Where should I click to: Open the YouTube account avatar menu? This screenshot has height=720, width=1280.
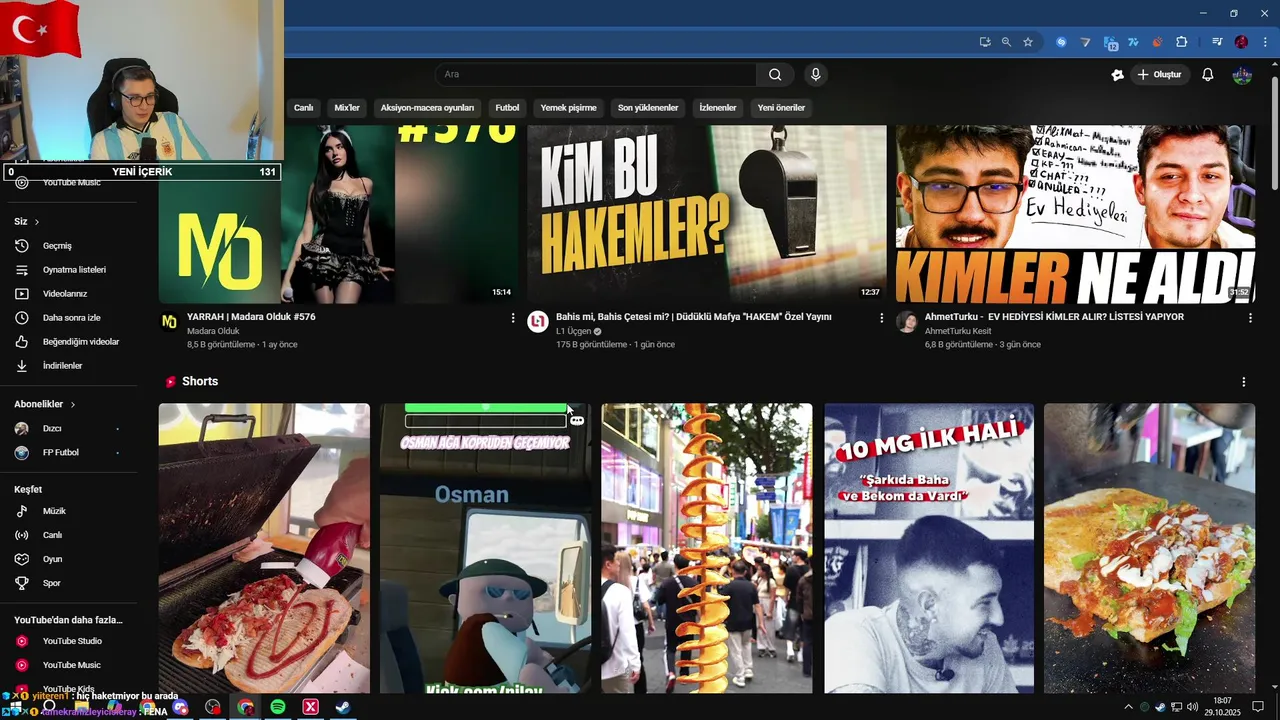point(1242,74)
